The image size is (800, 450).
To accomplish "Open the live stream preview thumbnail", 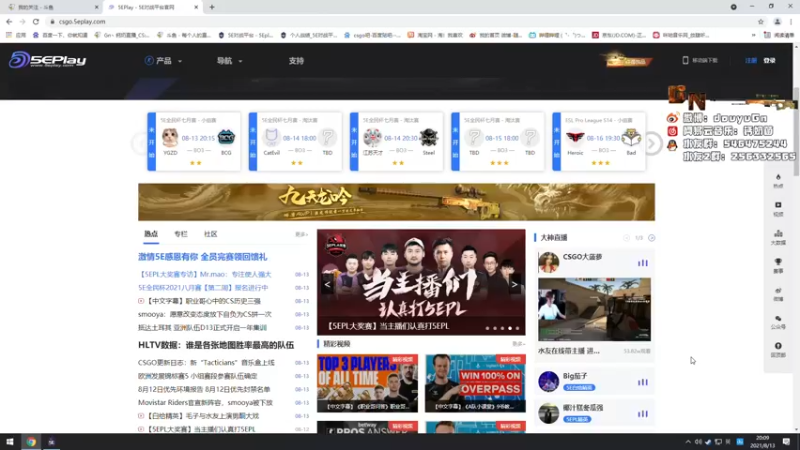I will tap(594, 309).
